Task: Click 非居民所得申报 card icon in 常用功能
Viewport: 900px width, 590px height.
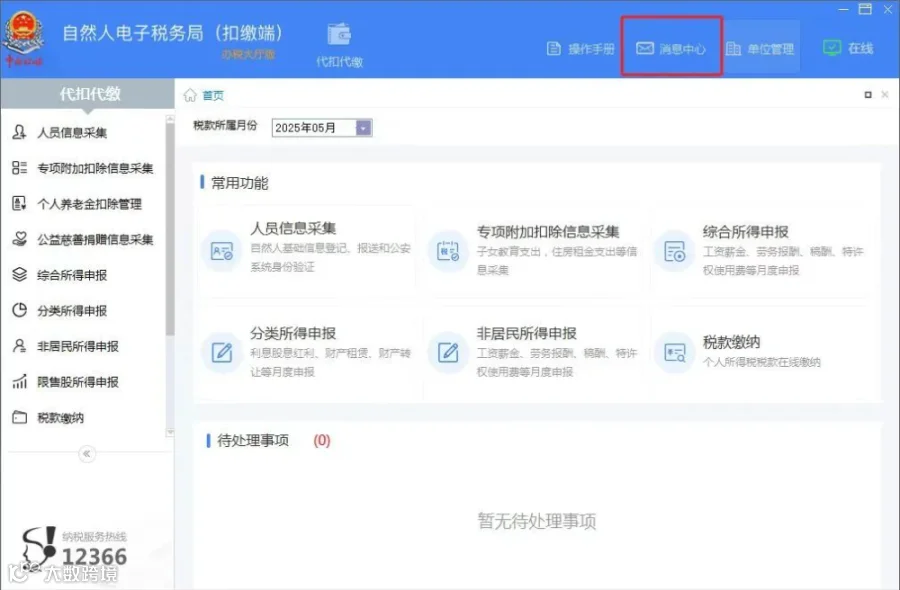Action: (448, 352)
